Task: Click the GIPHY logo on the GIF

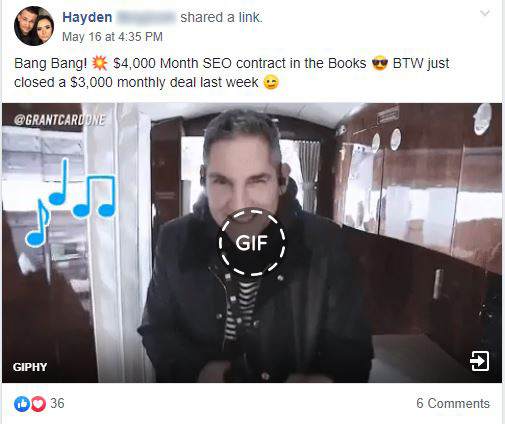Action: pyautogui.click(x=30, y=367)
